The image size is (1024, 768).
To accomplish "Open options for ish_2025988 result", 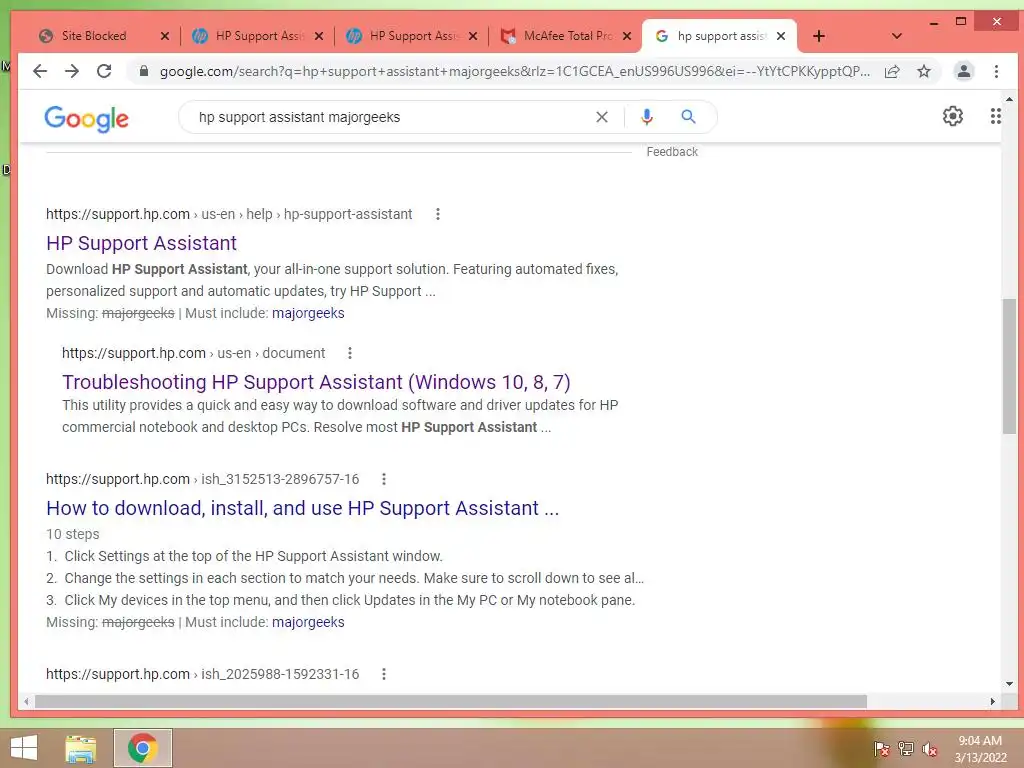I will pyautogui.click(x=384, y=674).
